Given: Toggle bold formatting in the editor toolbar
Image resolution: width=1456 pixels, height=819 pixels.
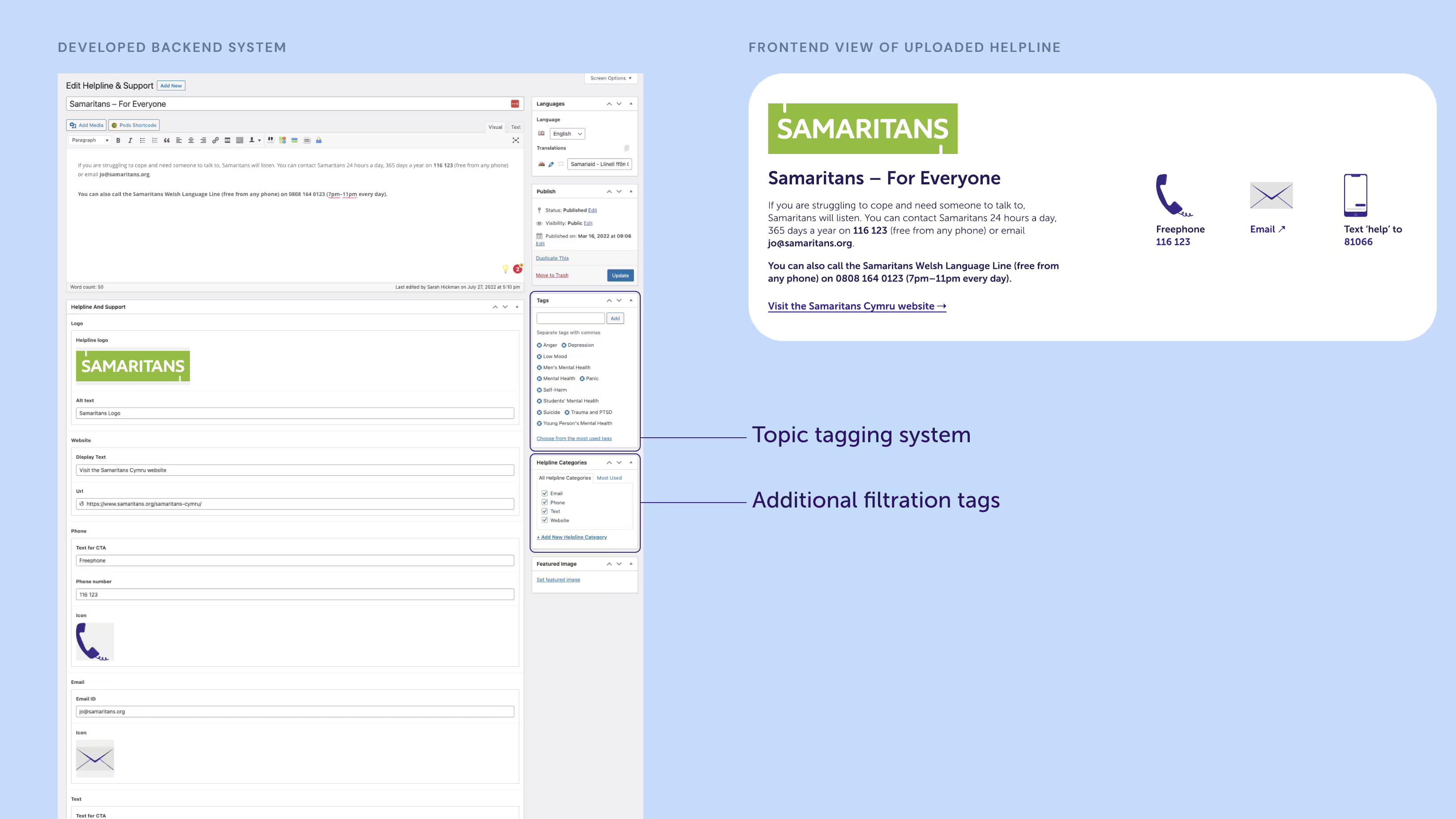Looking at the screenshot, I should (118, 140).
